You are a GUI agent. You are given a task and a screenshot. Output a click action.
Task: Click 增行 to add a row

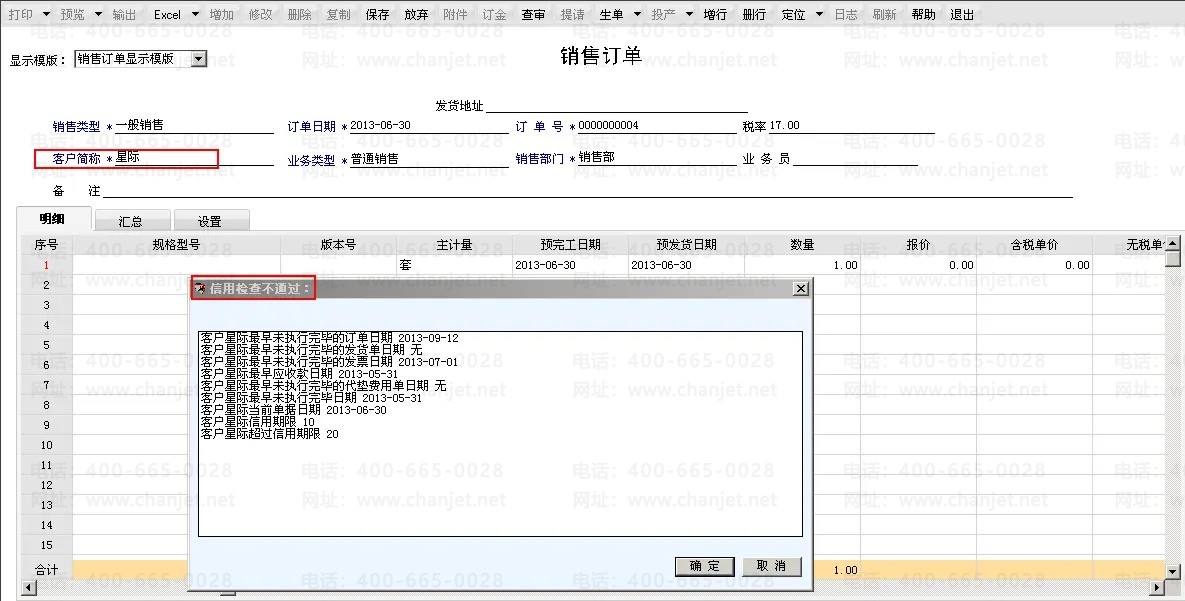coord(715,14)
